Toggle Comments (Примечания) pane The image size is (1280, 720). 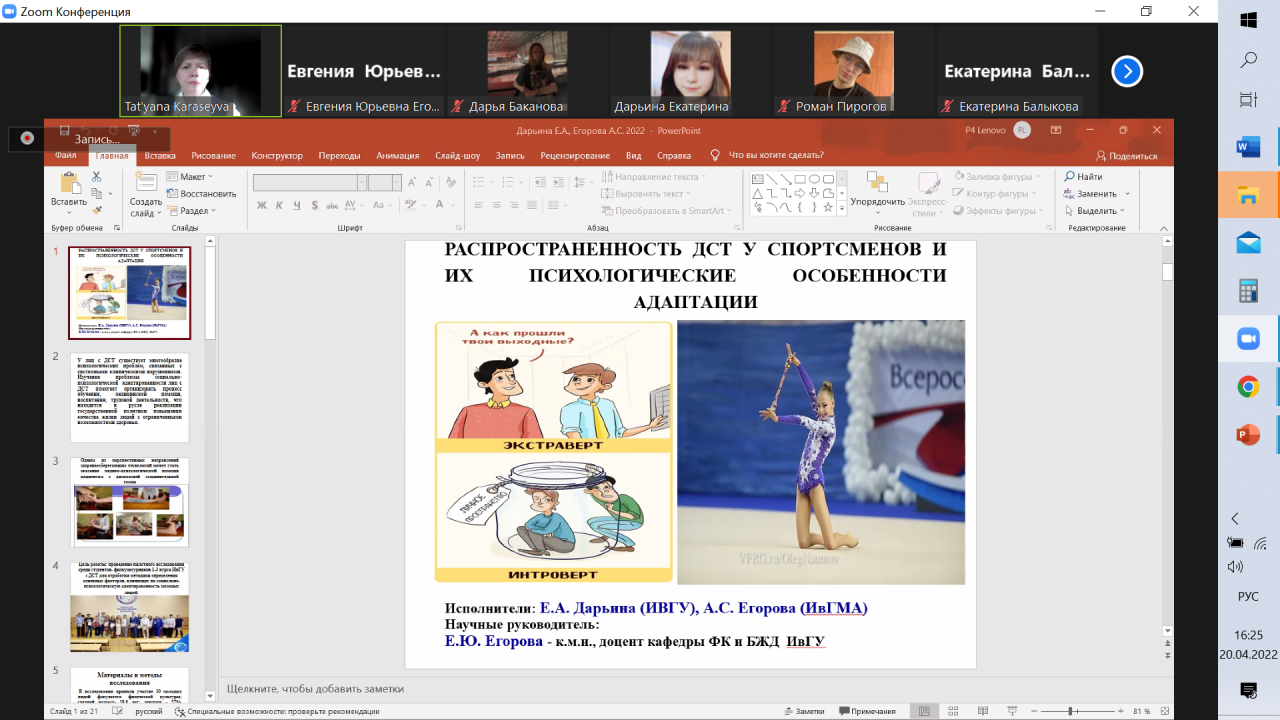click(867, 711)
